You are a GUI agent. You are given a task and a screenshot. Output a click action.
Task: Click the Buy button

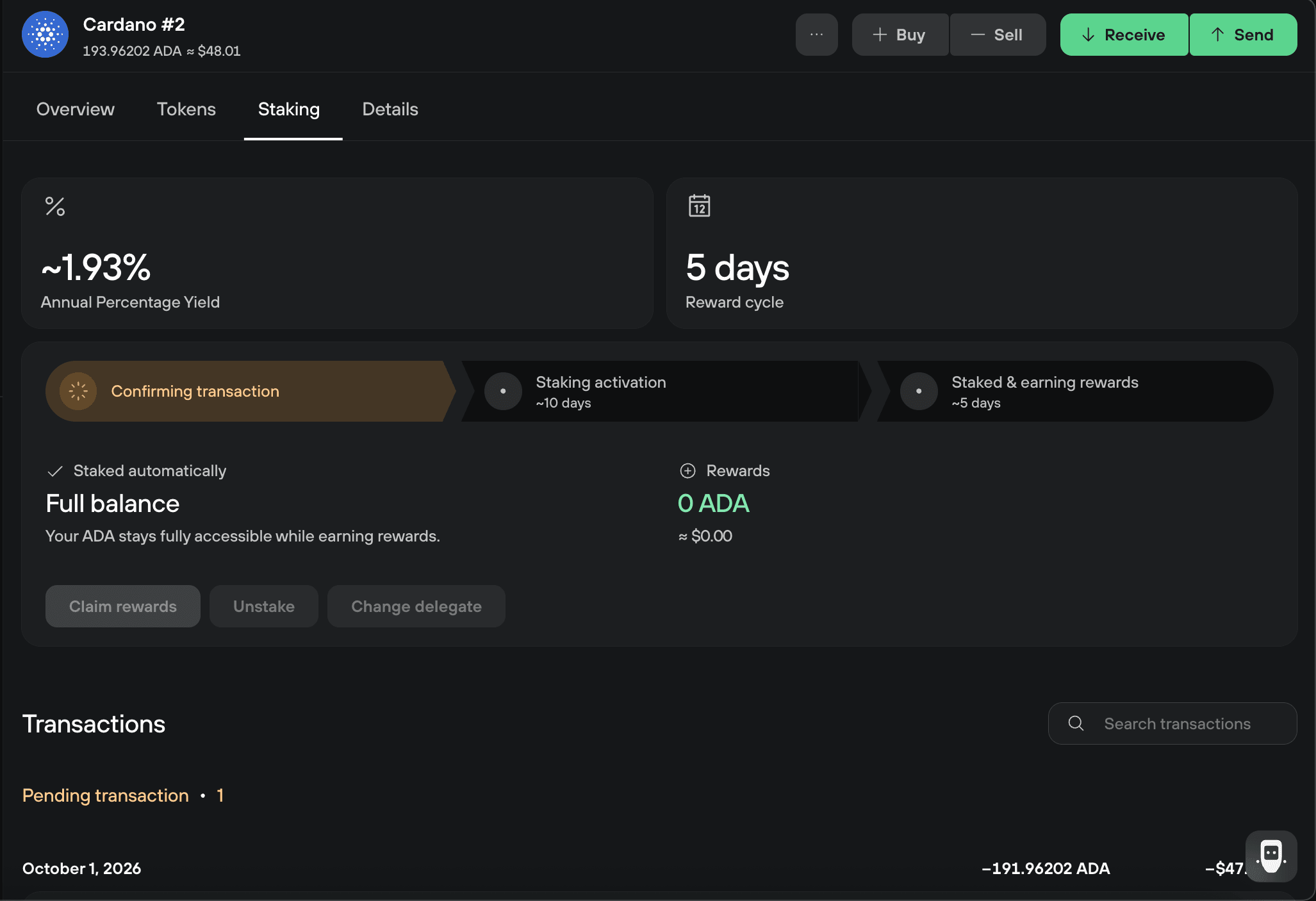point(900,35)
